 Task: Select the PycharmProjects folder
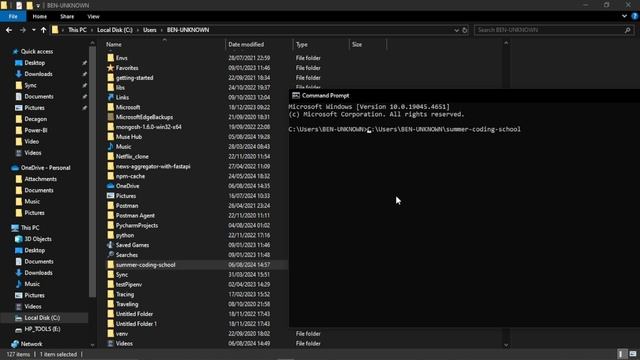[x=137, y=225]
